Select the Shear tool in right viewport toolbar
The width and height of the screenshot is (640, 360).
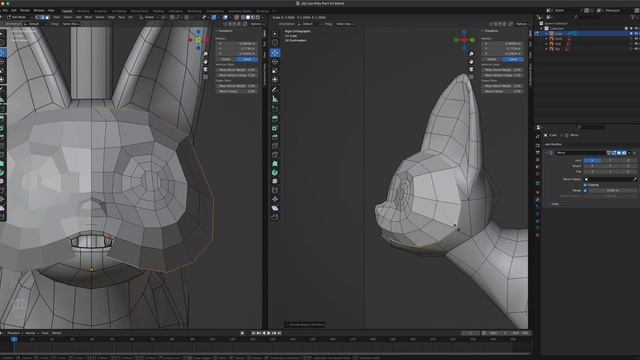click(275, 208)
